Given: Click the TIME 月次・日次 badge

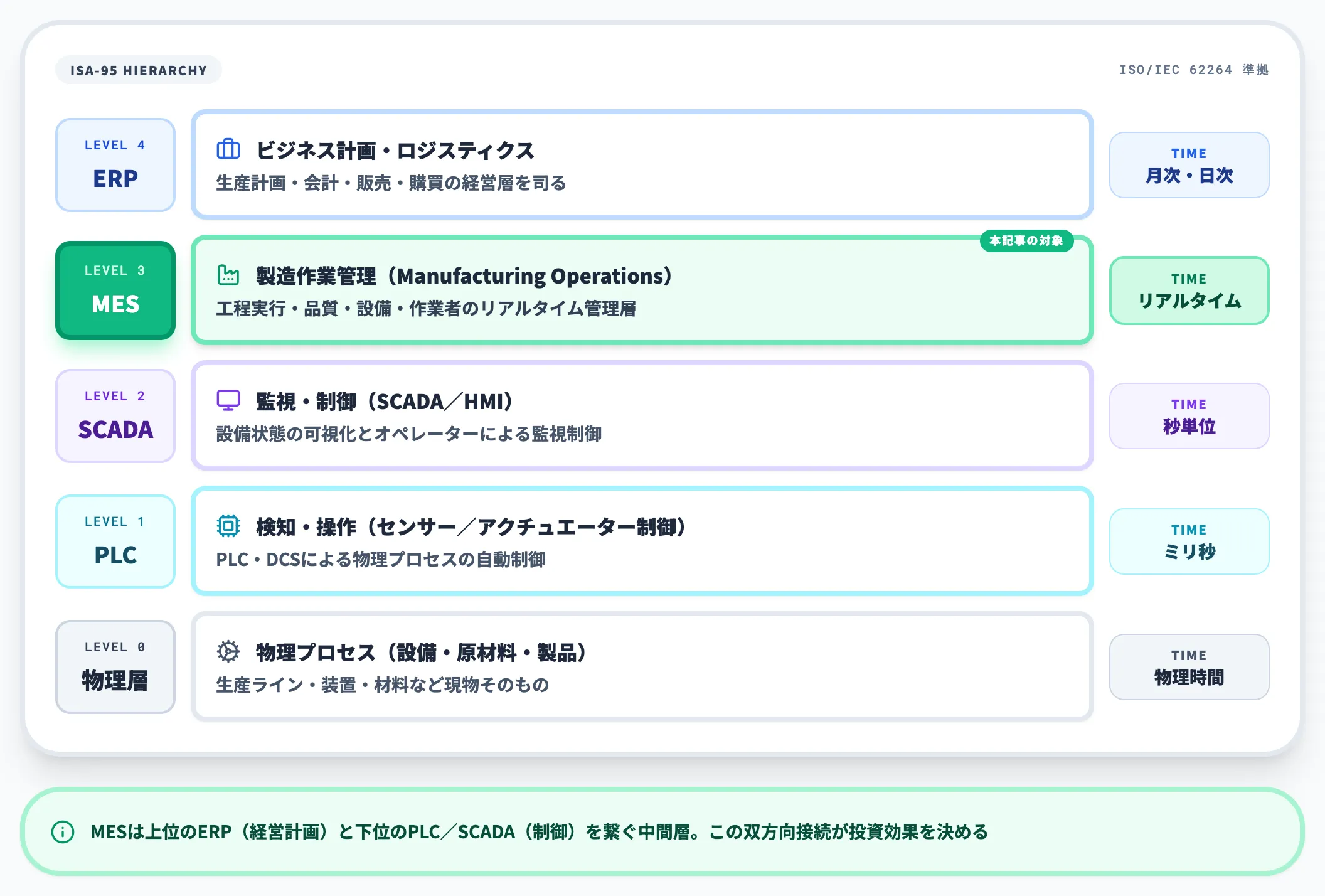Looking at the screenshot, I should 1189,165.
